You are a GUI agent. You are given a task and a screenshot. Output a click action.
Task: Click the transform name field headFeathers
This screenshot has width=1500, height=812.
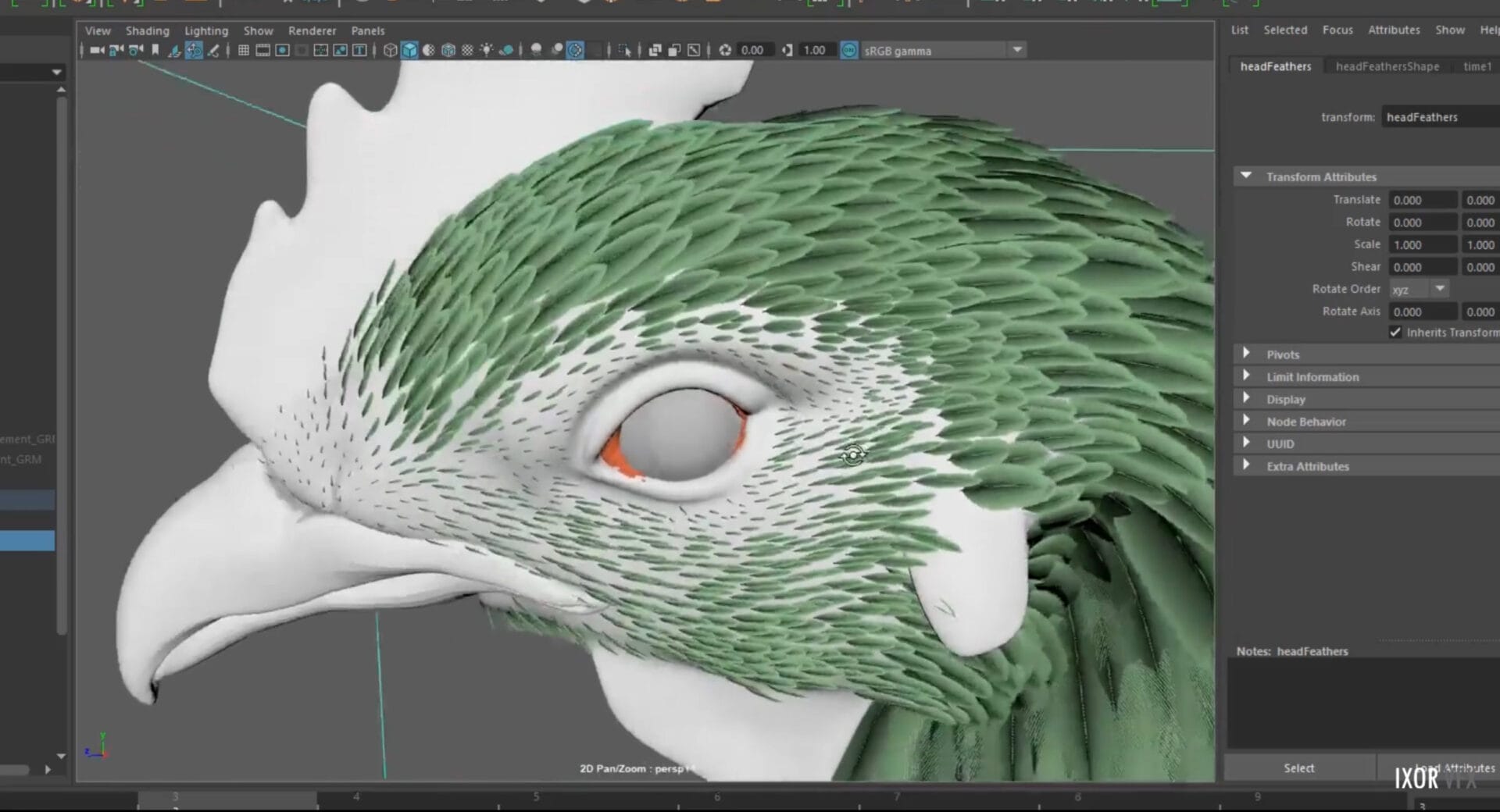coord(1441,117)
